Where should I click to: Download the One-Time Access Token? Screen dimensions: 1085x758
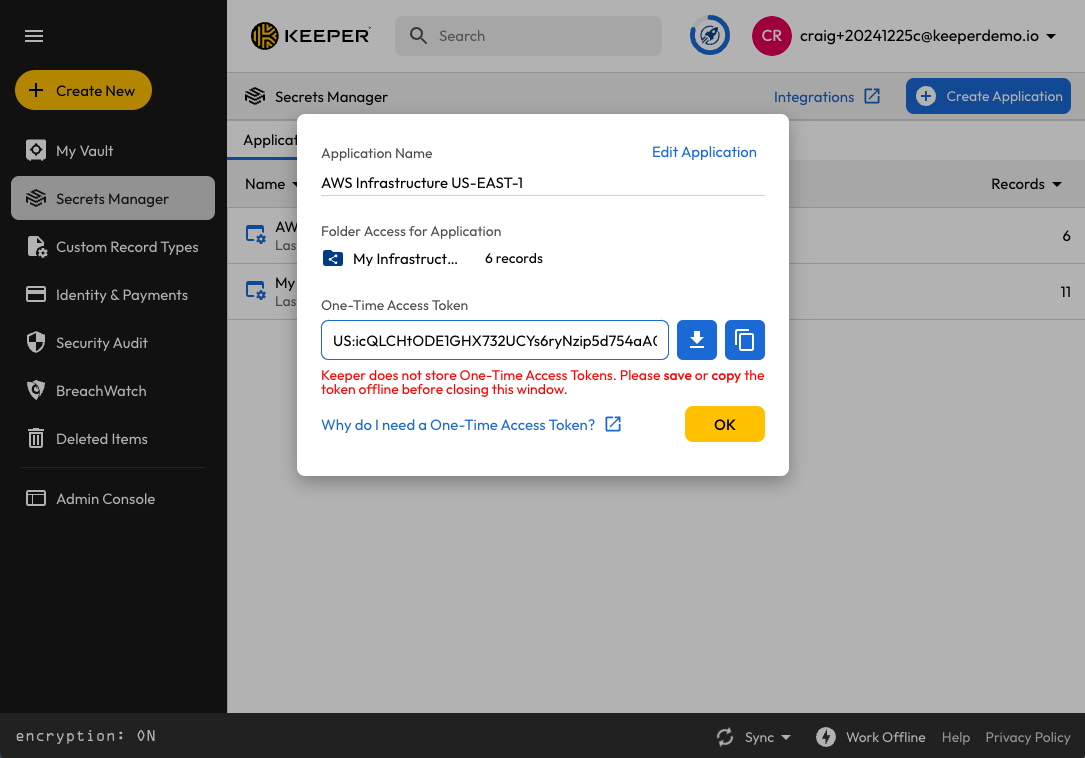point(697,340)
